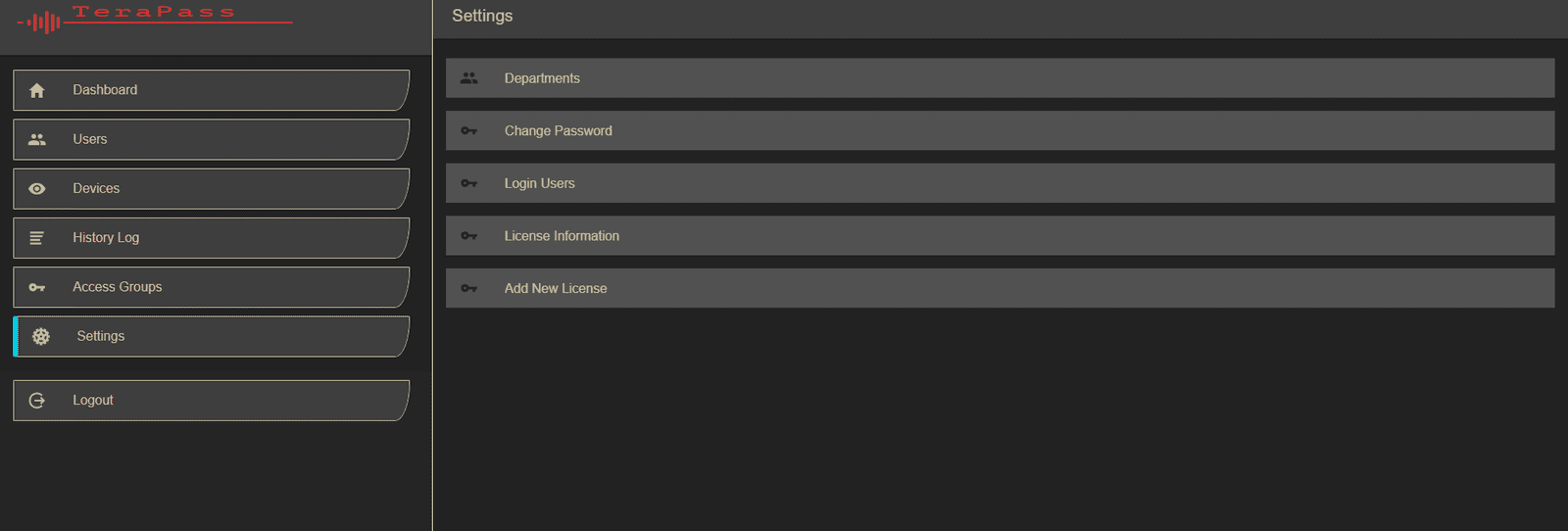Open the Dashboard menu item
This screenshot has width=1568, height=531.
point(212,90)
